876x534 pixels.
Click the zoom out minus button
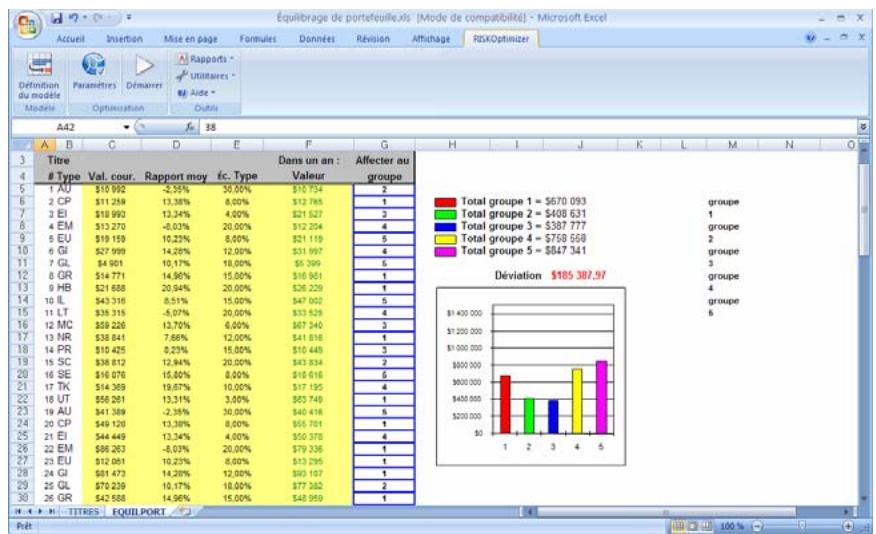pyautogui.click(x=758, y=526)
